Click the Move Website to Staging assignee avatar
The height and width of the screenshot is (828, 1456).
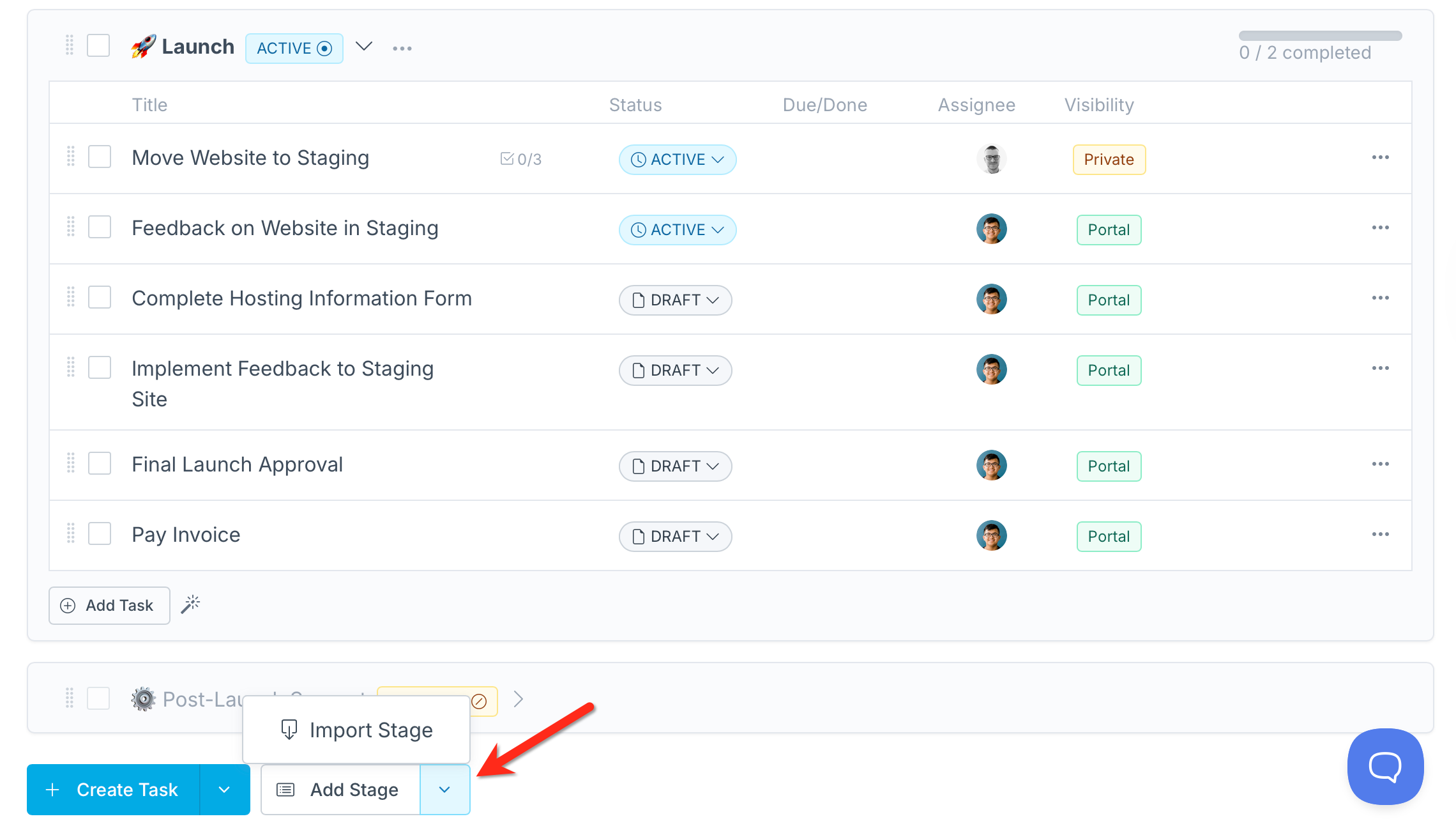[x=991, y=159]
